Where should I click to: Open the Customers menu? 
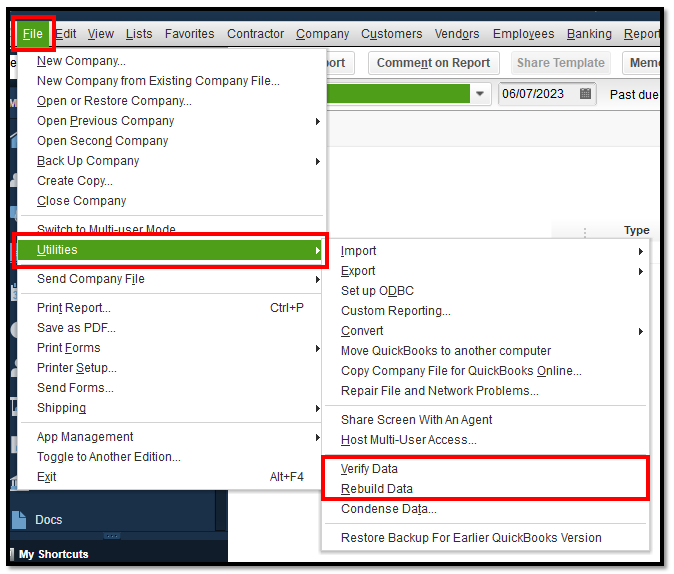coord(392,34)
